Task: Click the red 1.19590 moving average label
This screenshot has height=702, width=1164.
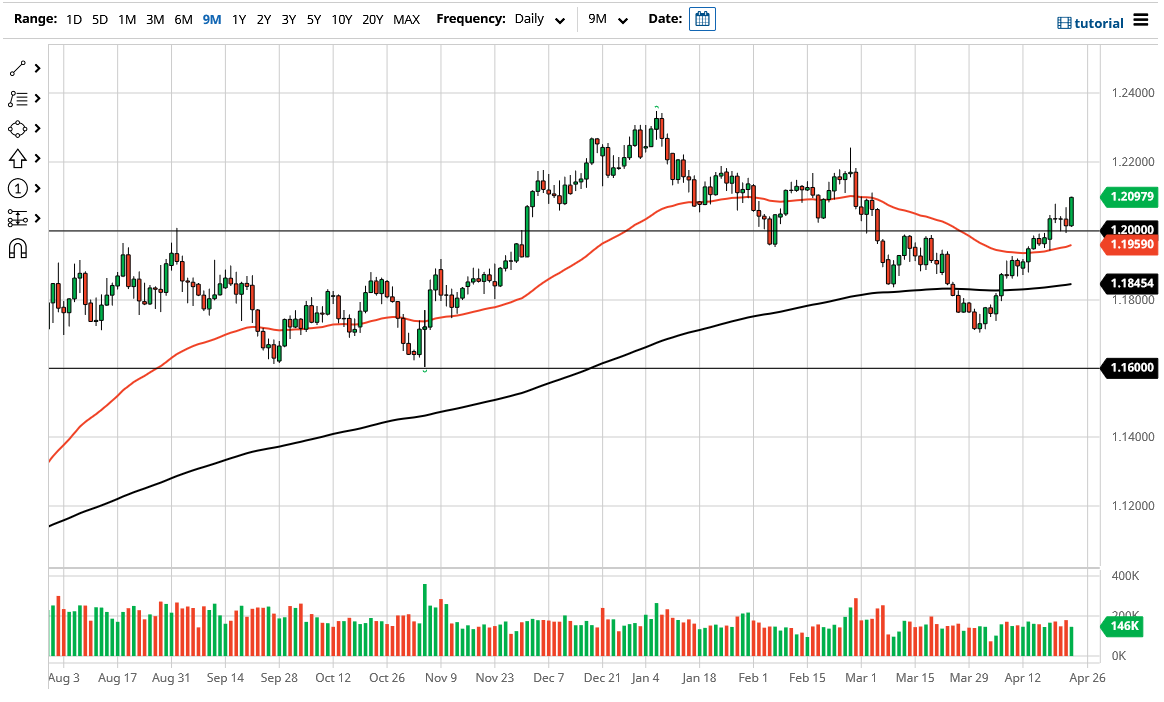Action: [x=1130, y=244]
